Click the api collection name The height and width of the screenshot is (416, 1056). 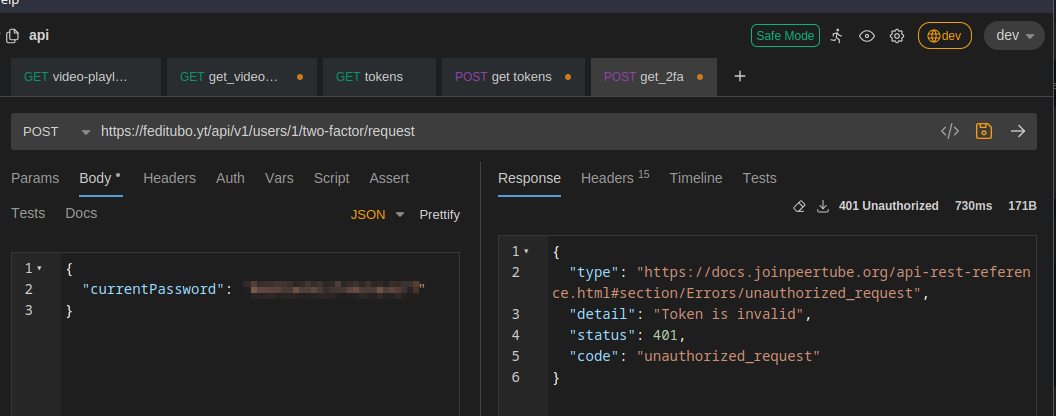(39, 36)
